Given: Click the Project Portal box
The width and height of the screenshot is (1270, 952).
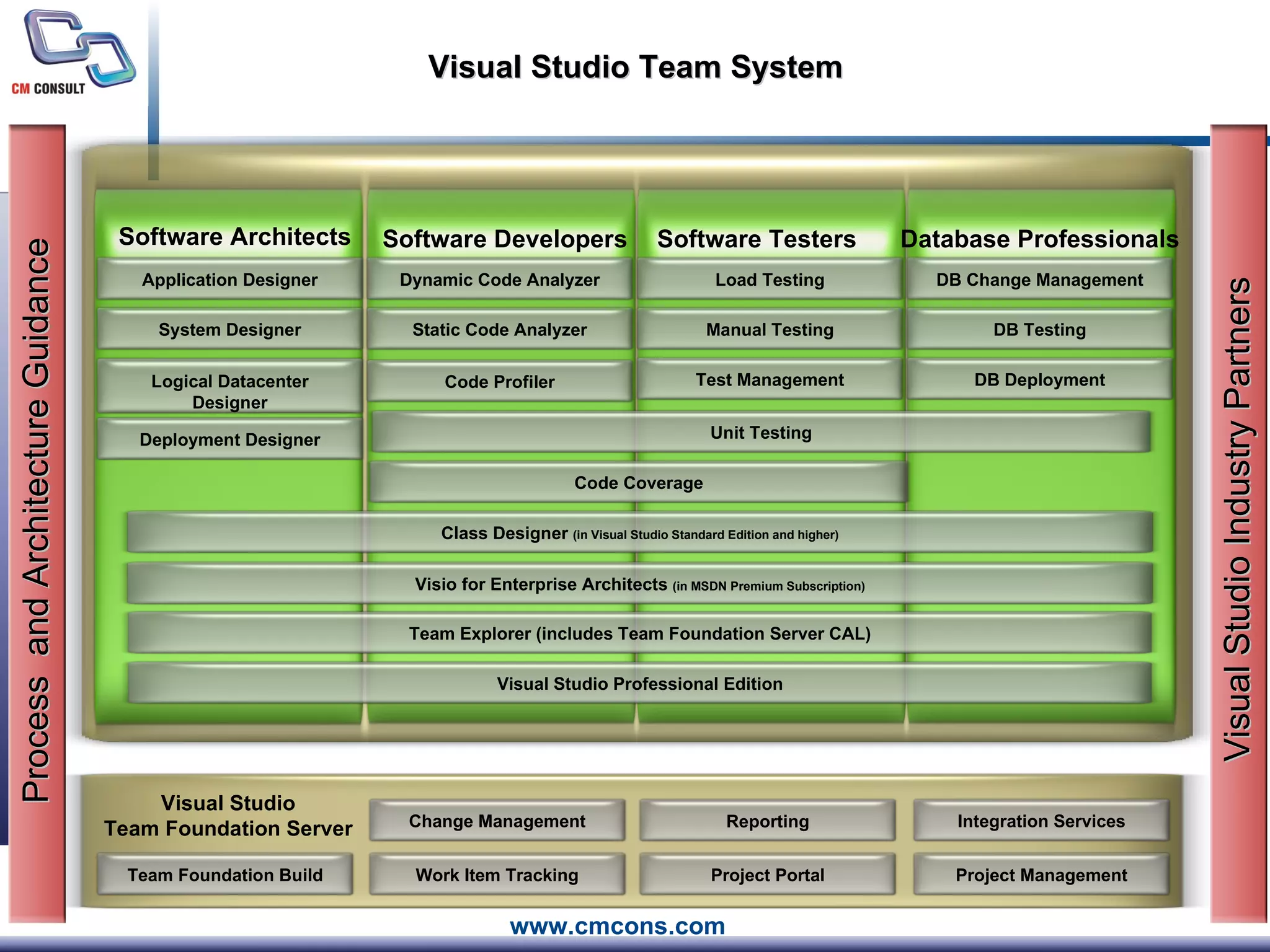Looking at the screenshot, I should pos(767,875).
